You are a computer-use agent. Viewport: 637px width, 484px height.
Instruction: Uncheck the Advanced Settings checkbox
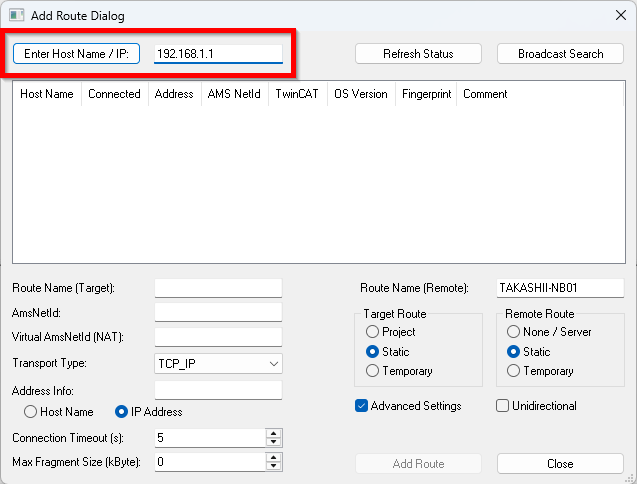pyautogui.click(x=362, y=406)
